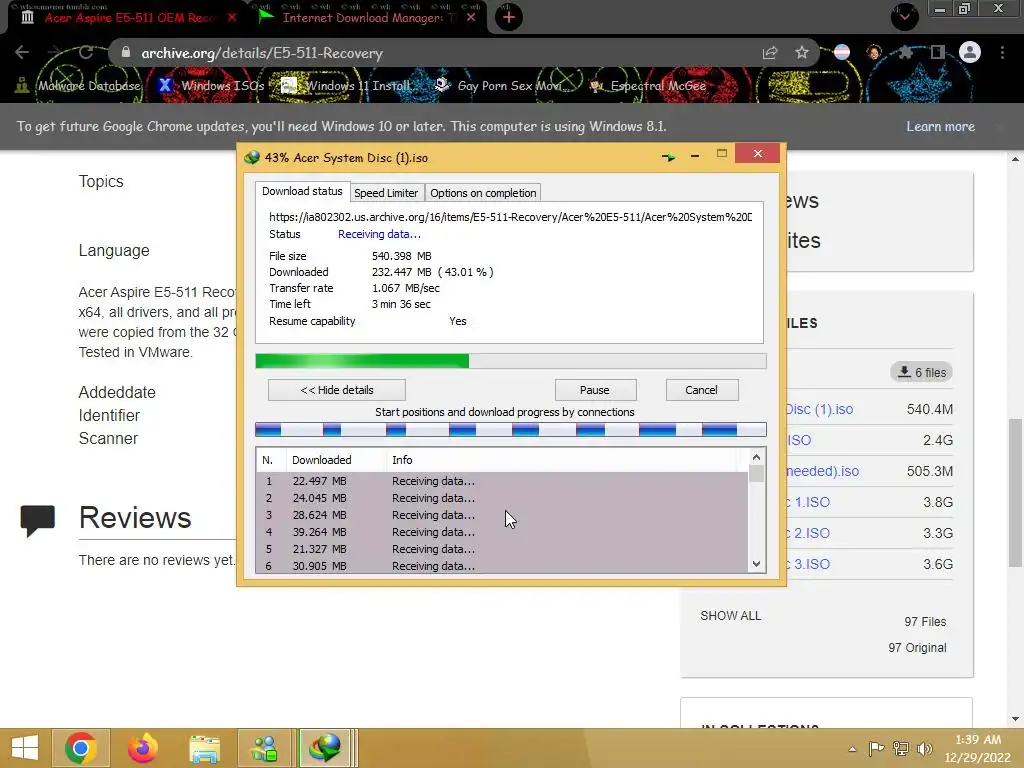Open the Disc (1).iso file link
The height and width of the screenshot is (768, 1024).
[820, 409]
